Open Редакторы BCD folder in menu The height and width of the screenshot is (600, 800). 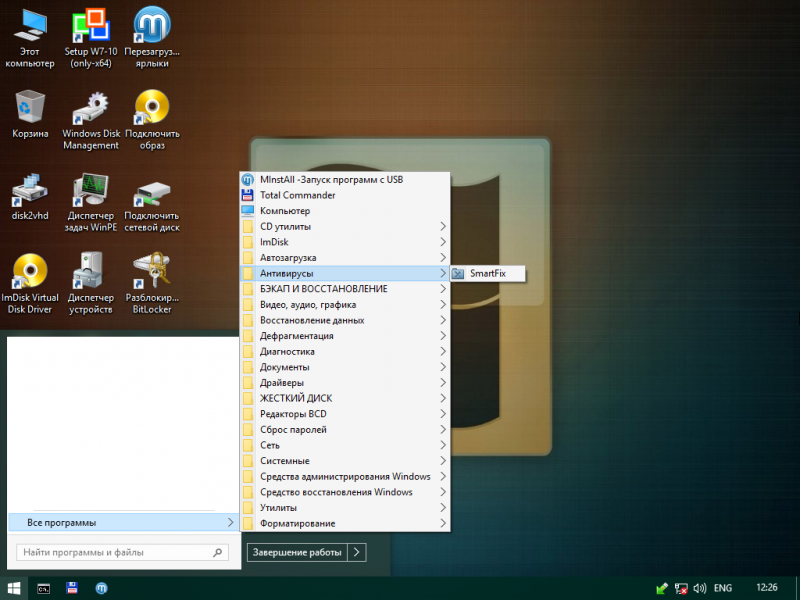pos(345,414)
